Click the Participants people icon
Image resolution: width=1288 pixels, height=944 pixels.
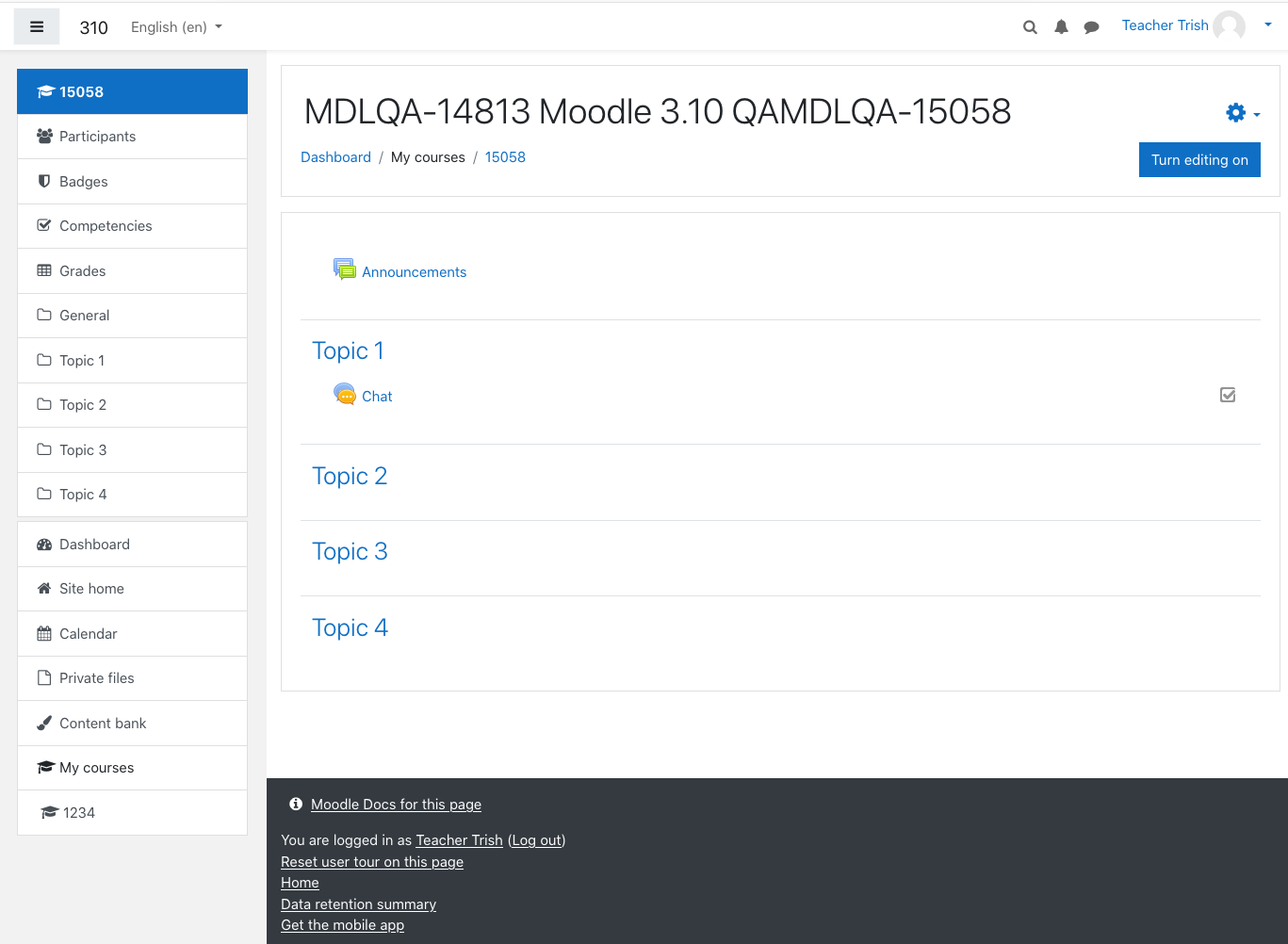44,136
